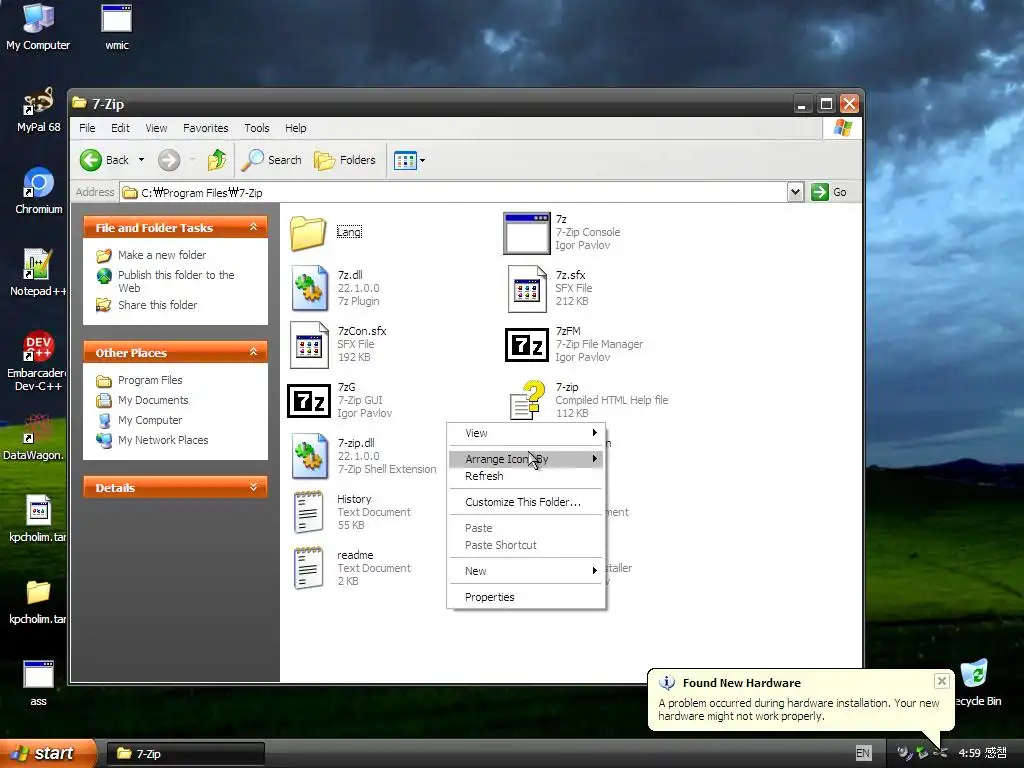The height and width of the screenshot is (768, 1024).
Task: Click the Forward arrow toolbar icon
Action: pos(169,160)
